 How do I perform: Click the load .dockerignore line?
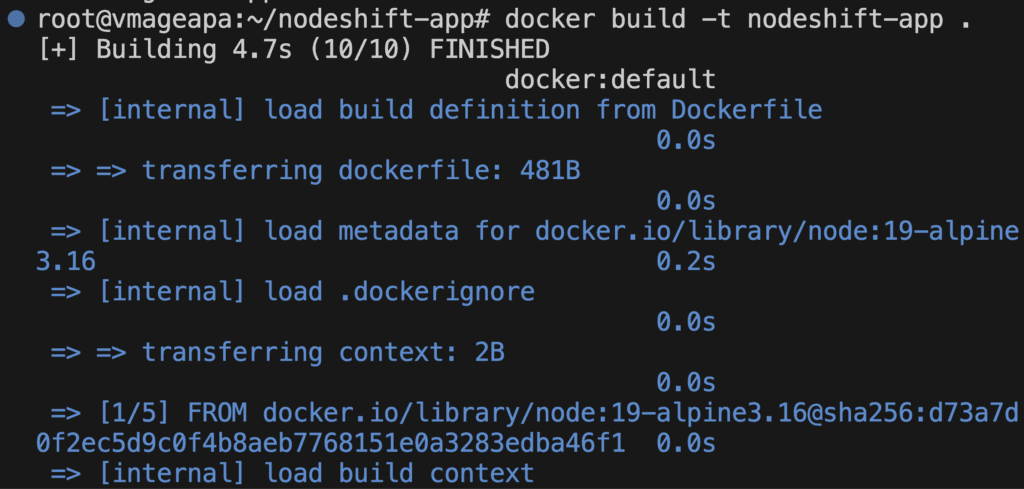pyautogui.click(x=292, y=292)
